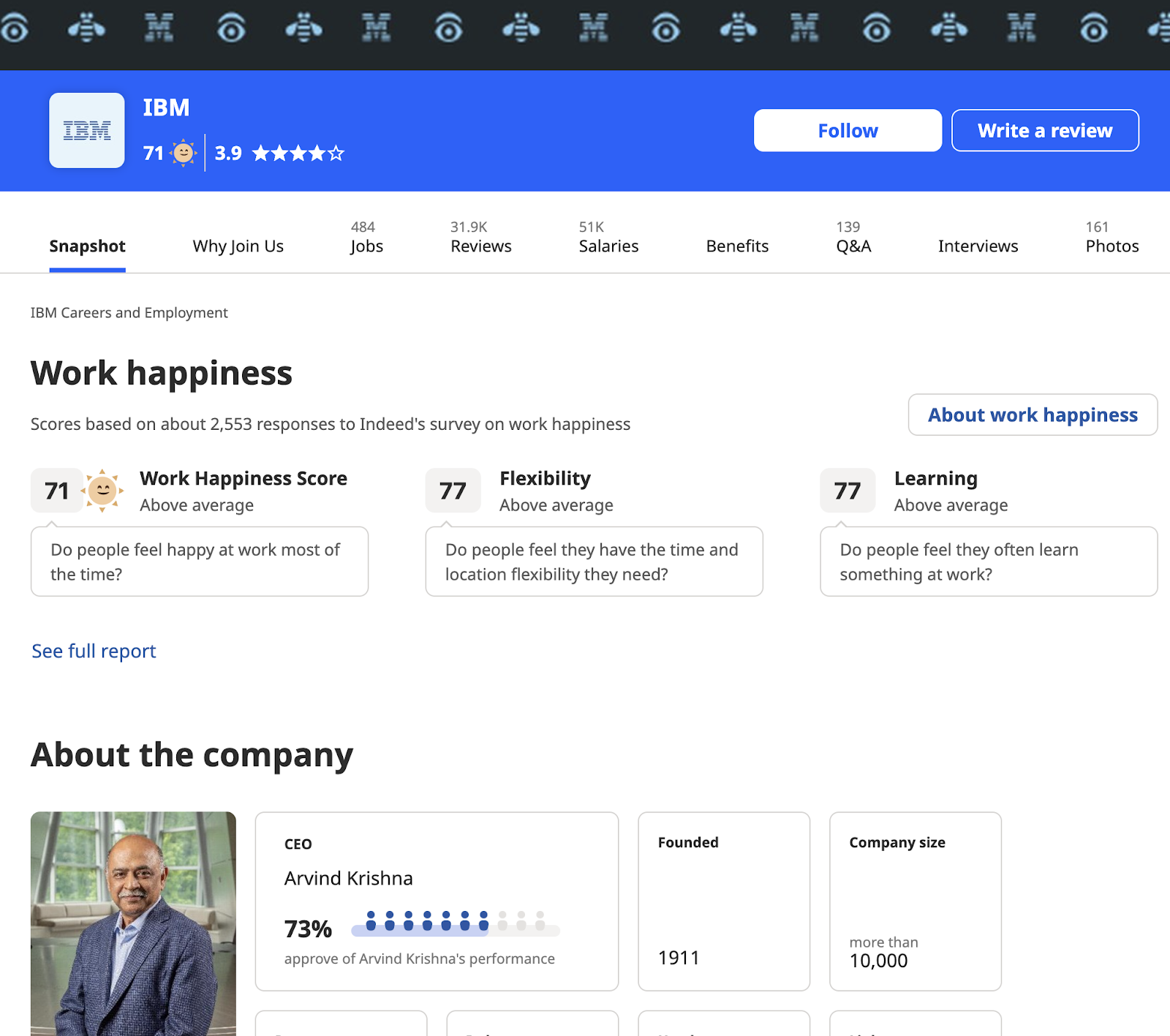1170x1036 pixels.
Task: Click the sun icon beside Work Happiness Score
Action: [102, 490]
